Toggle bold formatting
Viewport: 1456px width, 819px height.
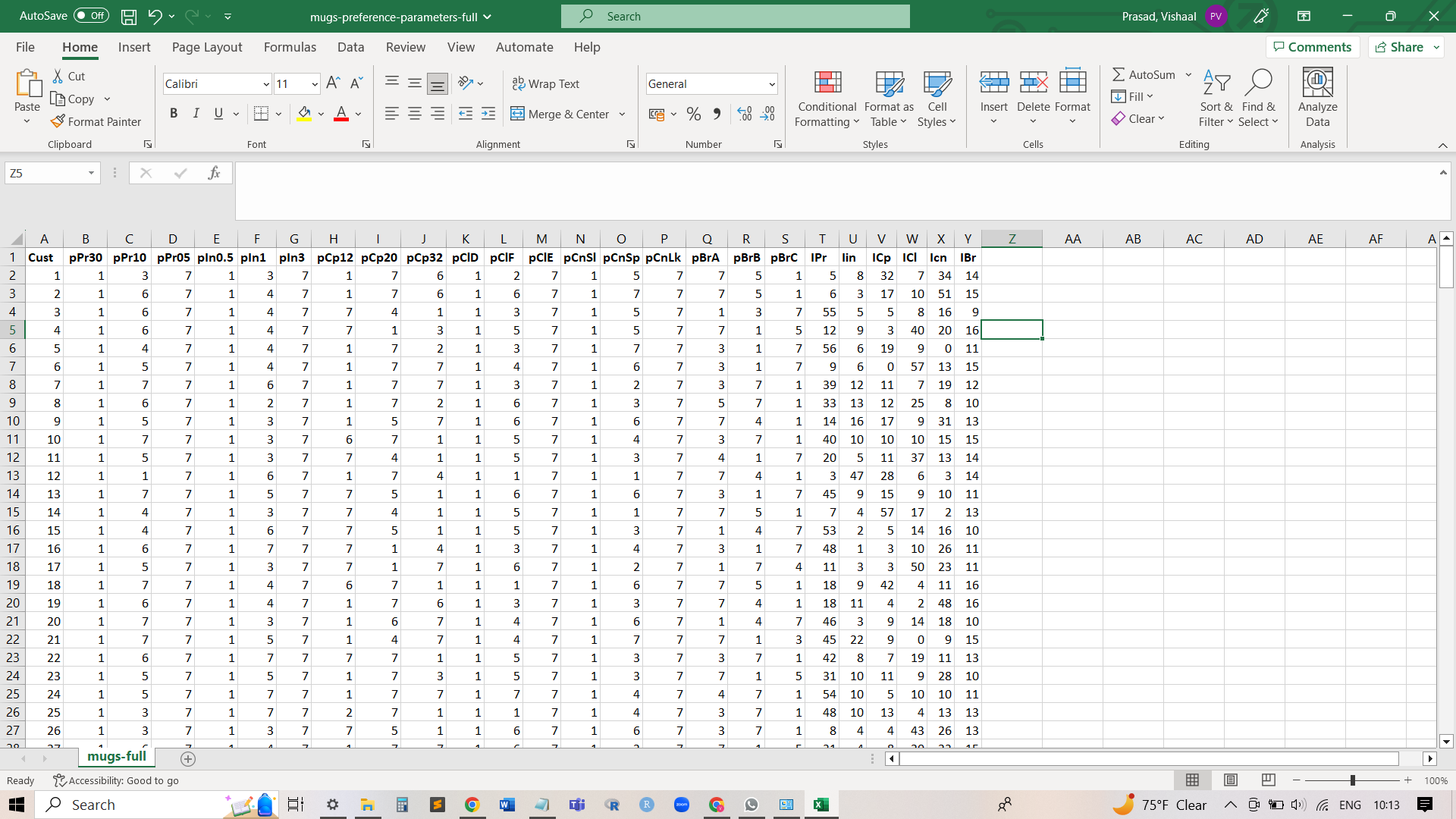point(174,114)
